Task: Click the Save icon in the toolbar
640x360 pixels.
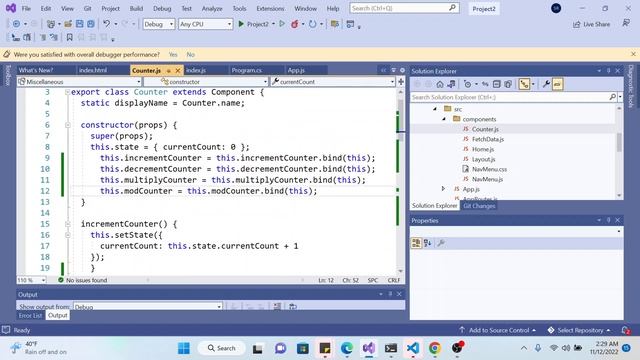Action: click(80, 24)
